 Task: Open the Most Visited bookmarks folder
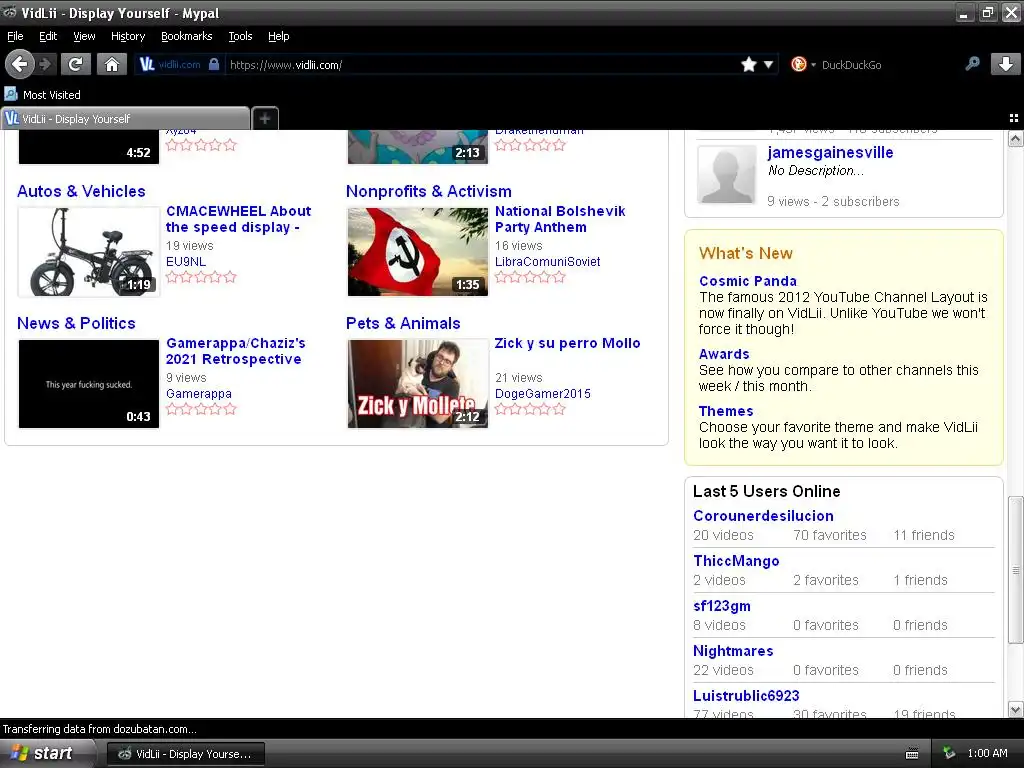[43, 95]
